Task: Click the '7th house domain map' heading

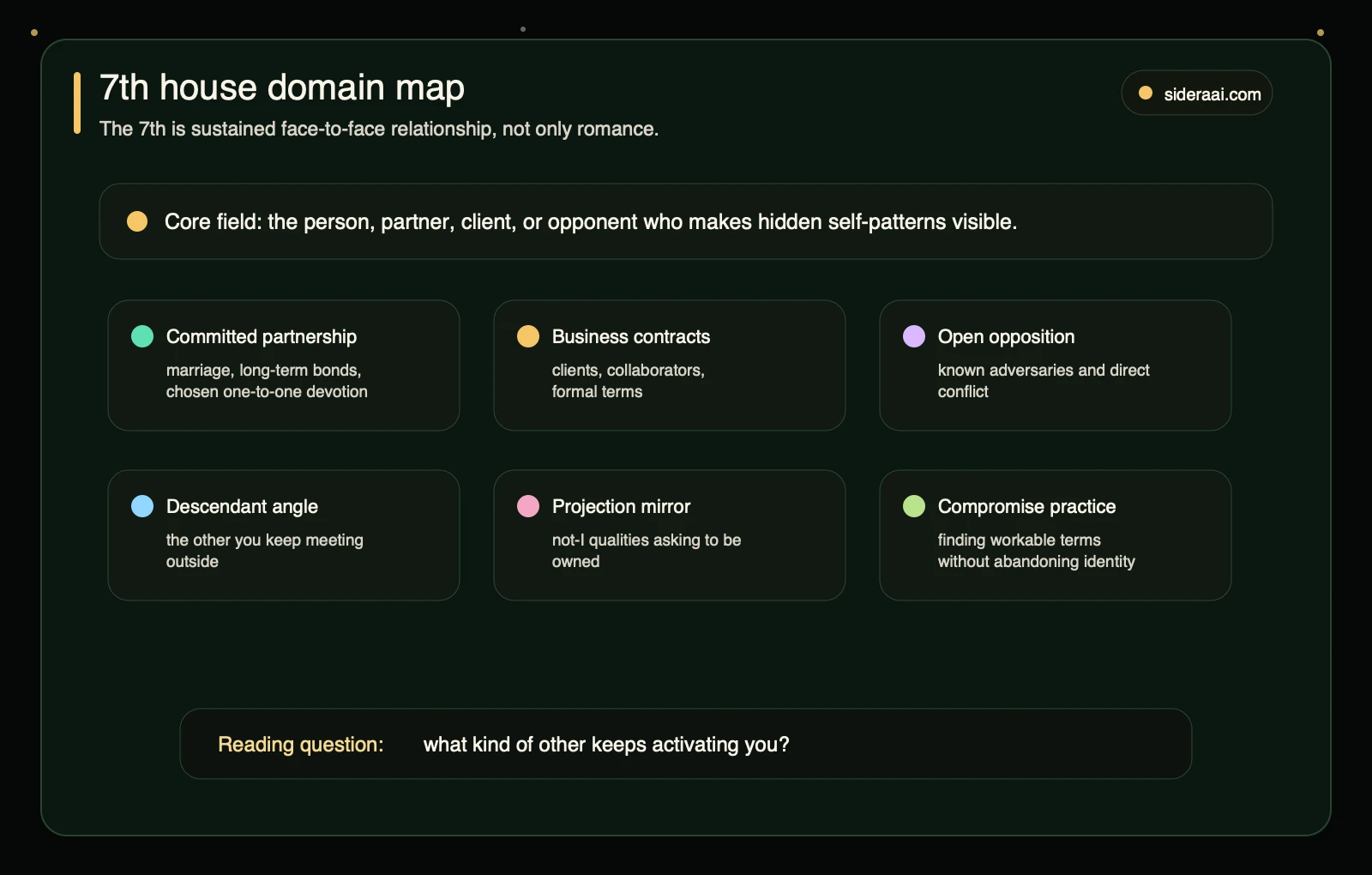Action: 282,87
